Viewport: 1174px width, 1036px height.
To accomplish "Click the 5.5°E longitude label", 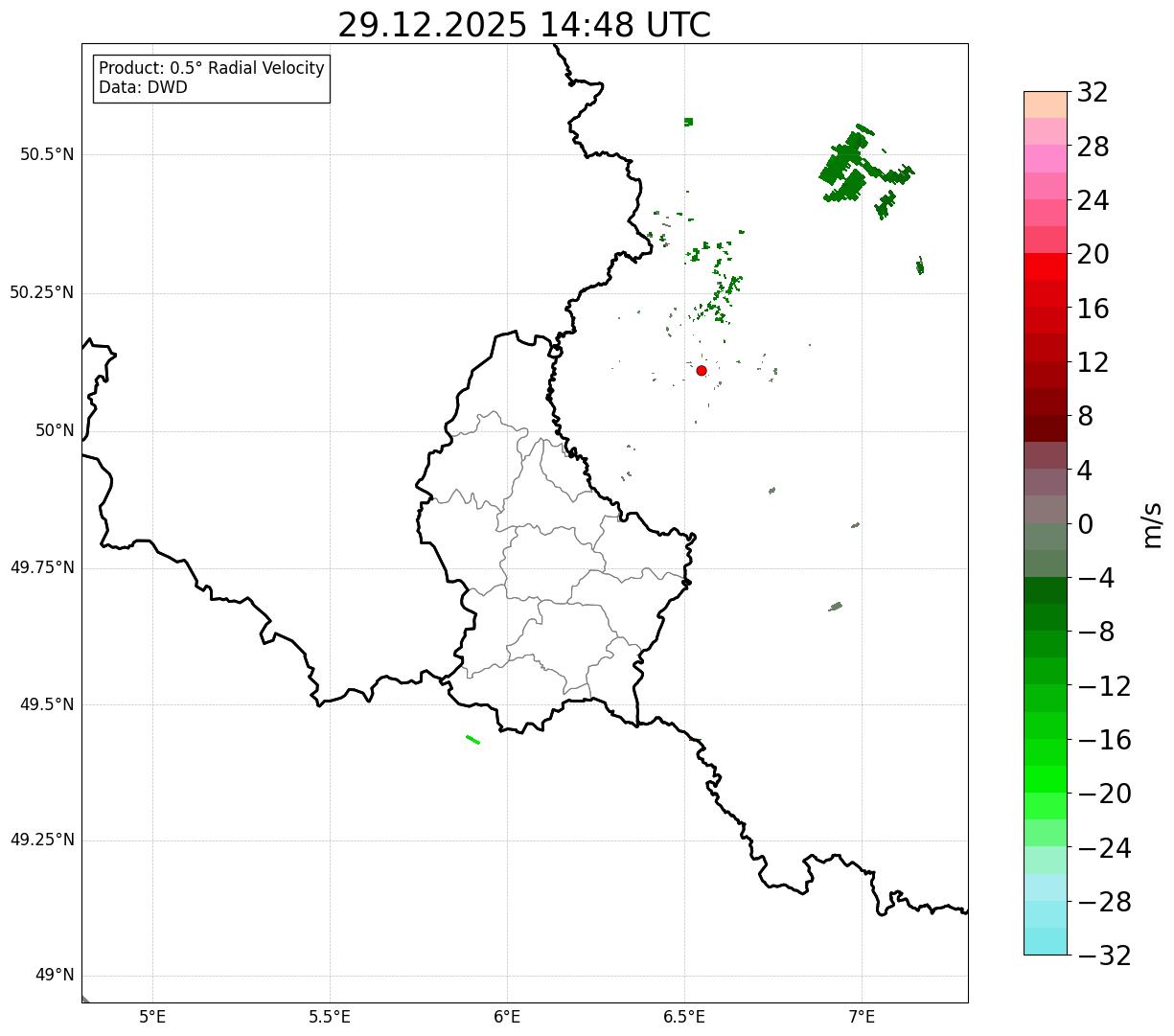I will point(330,1016).
